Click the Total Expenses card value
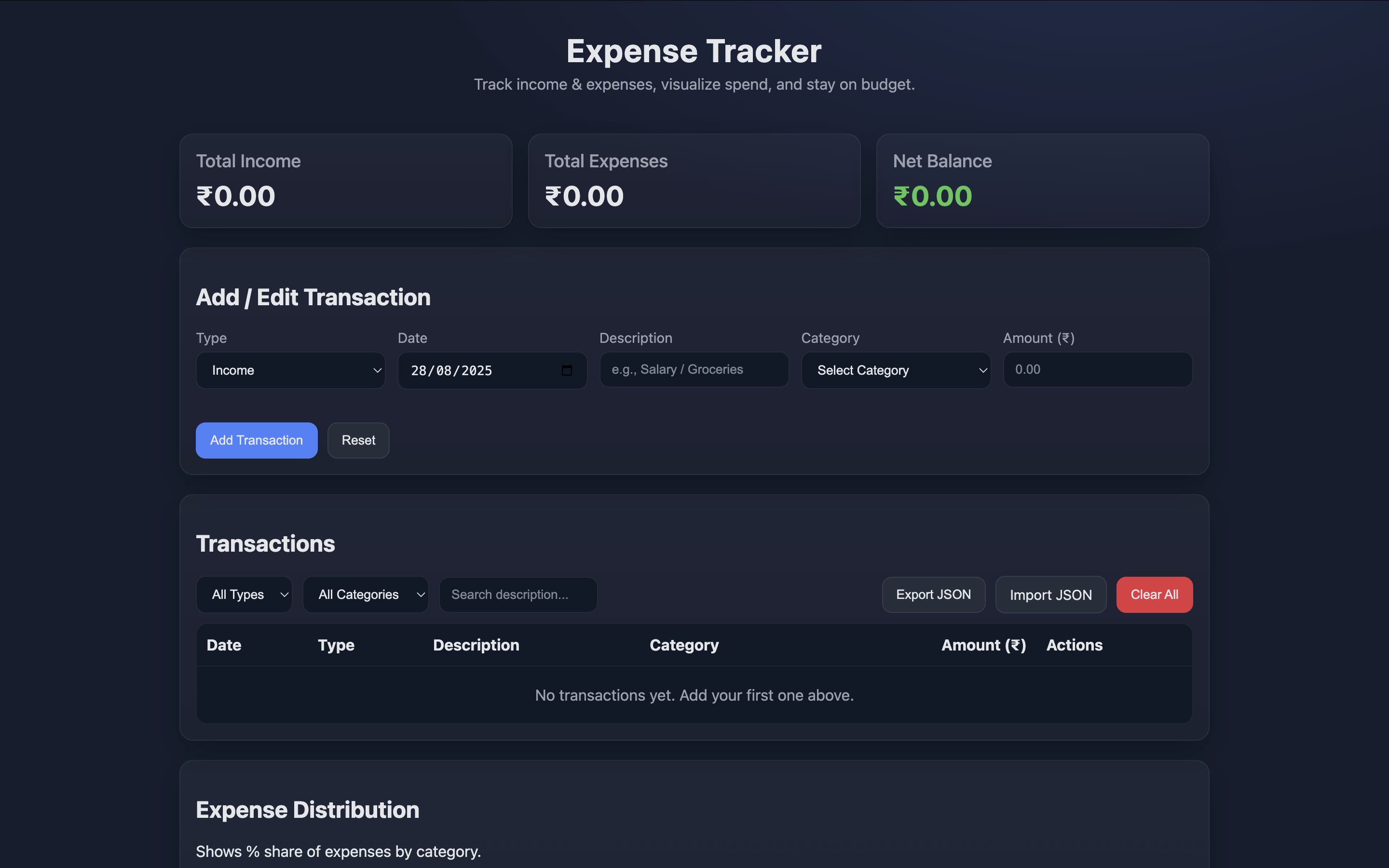This screenshot has width=1389, height=868. tap(585, 196)
